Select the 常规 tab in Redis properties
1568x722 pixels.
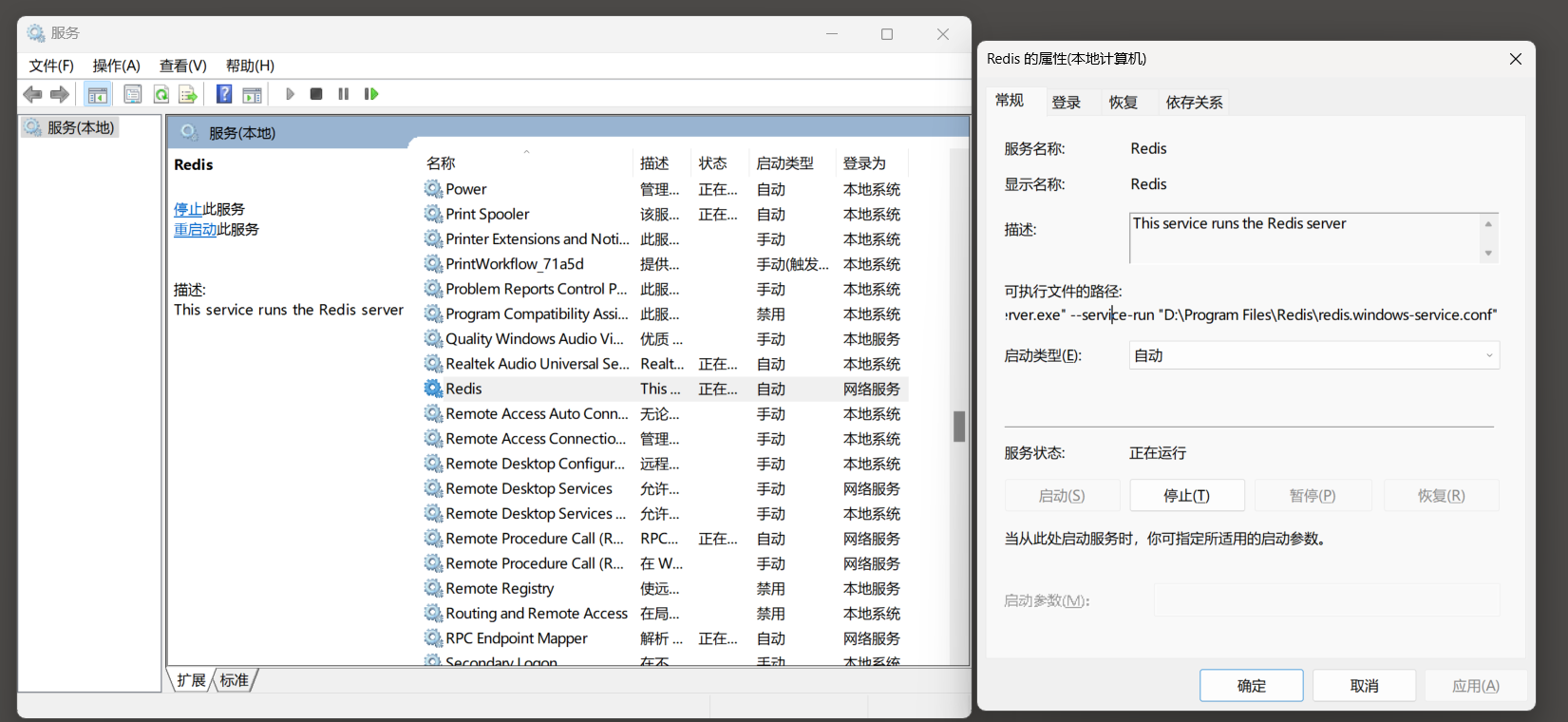click(1010, 101)
